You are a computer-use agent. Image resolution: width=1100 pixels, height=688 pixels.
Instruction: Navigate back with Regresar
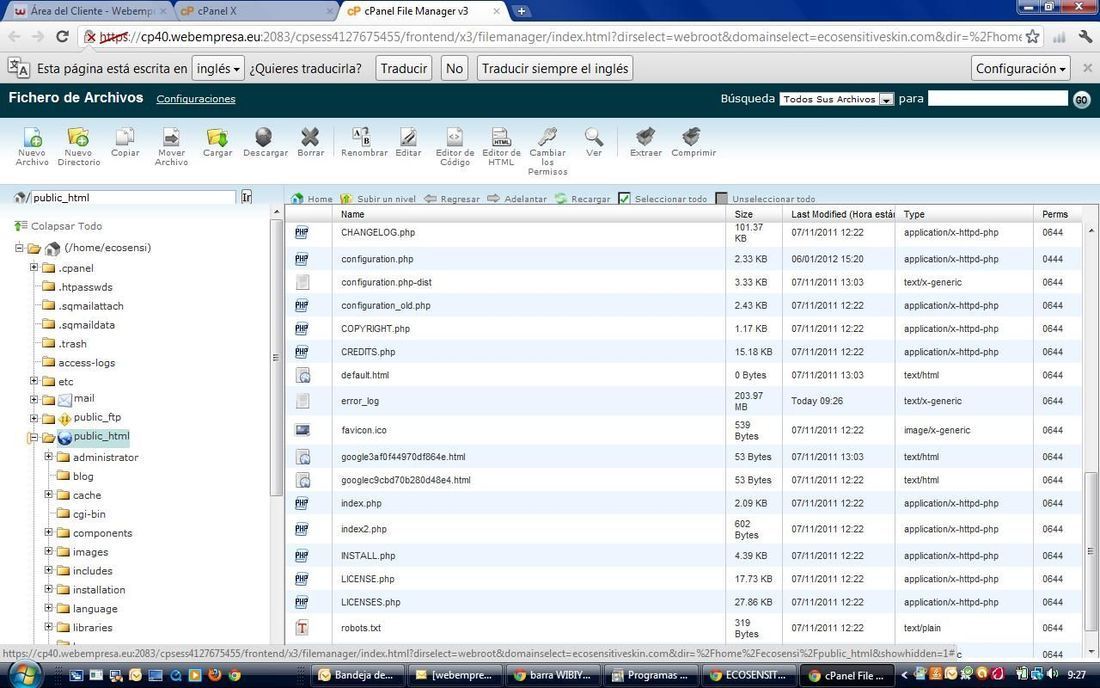[x=452, y=198]
